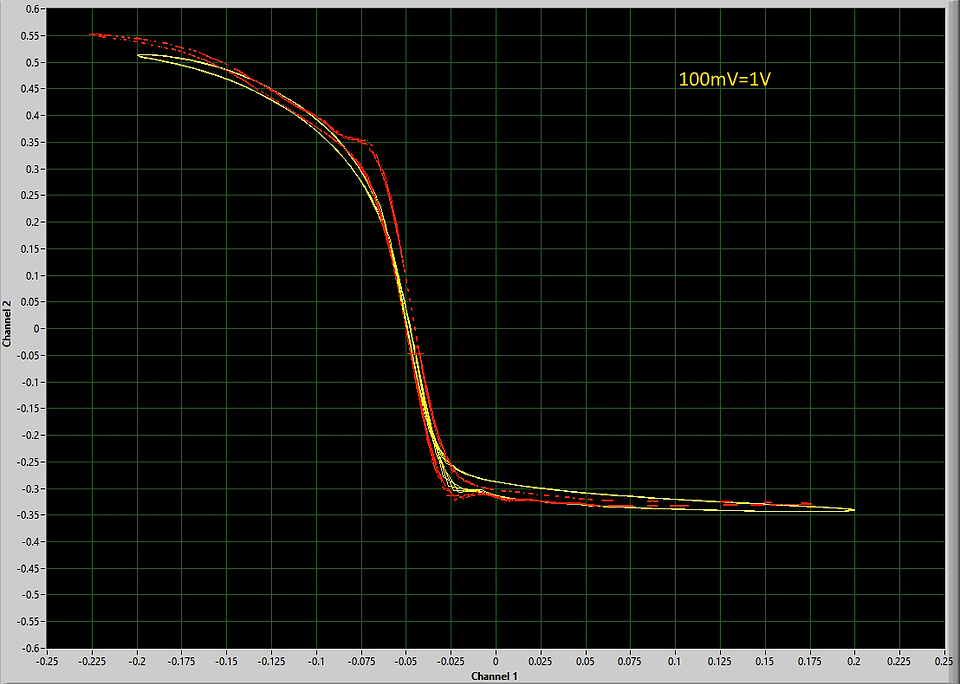Click the 0.075 tick on Channel 1 axis
960x684 pixels.
tap(631, 661)
